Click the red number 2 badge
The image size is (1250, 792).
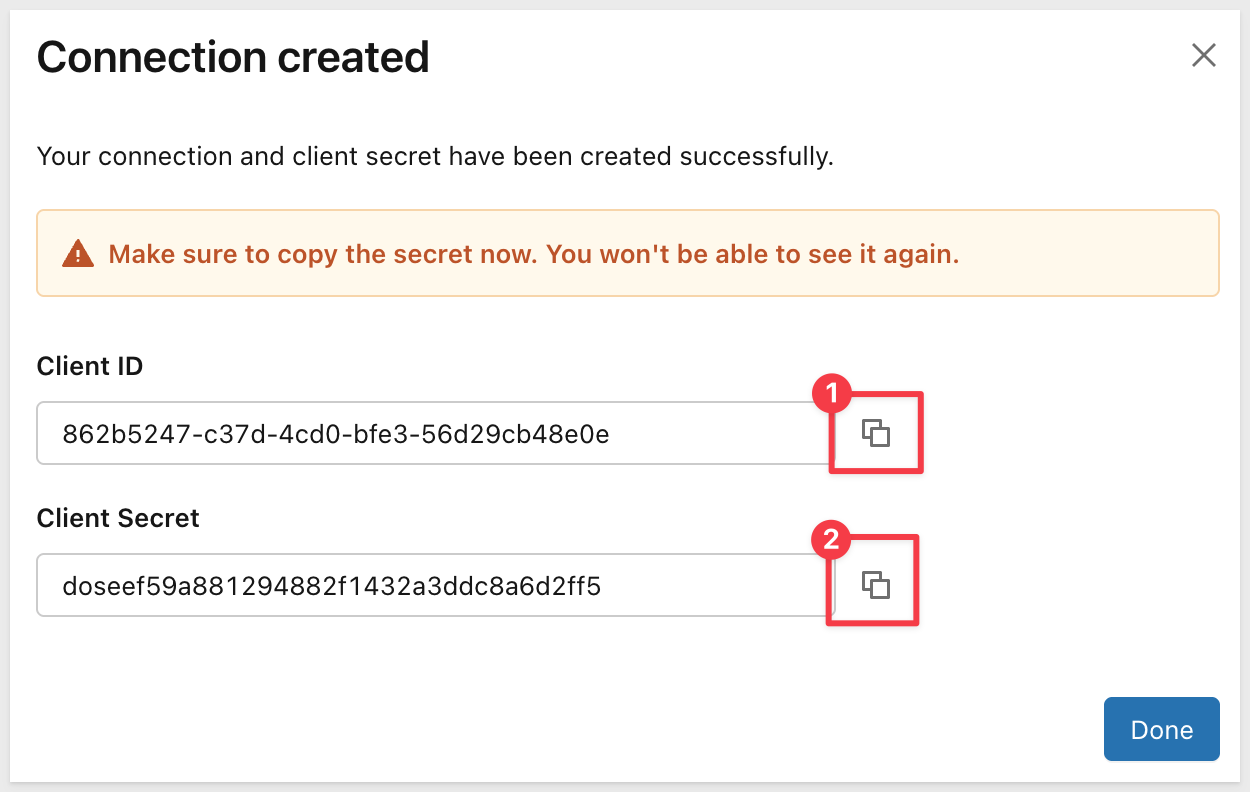point(829,543)
